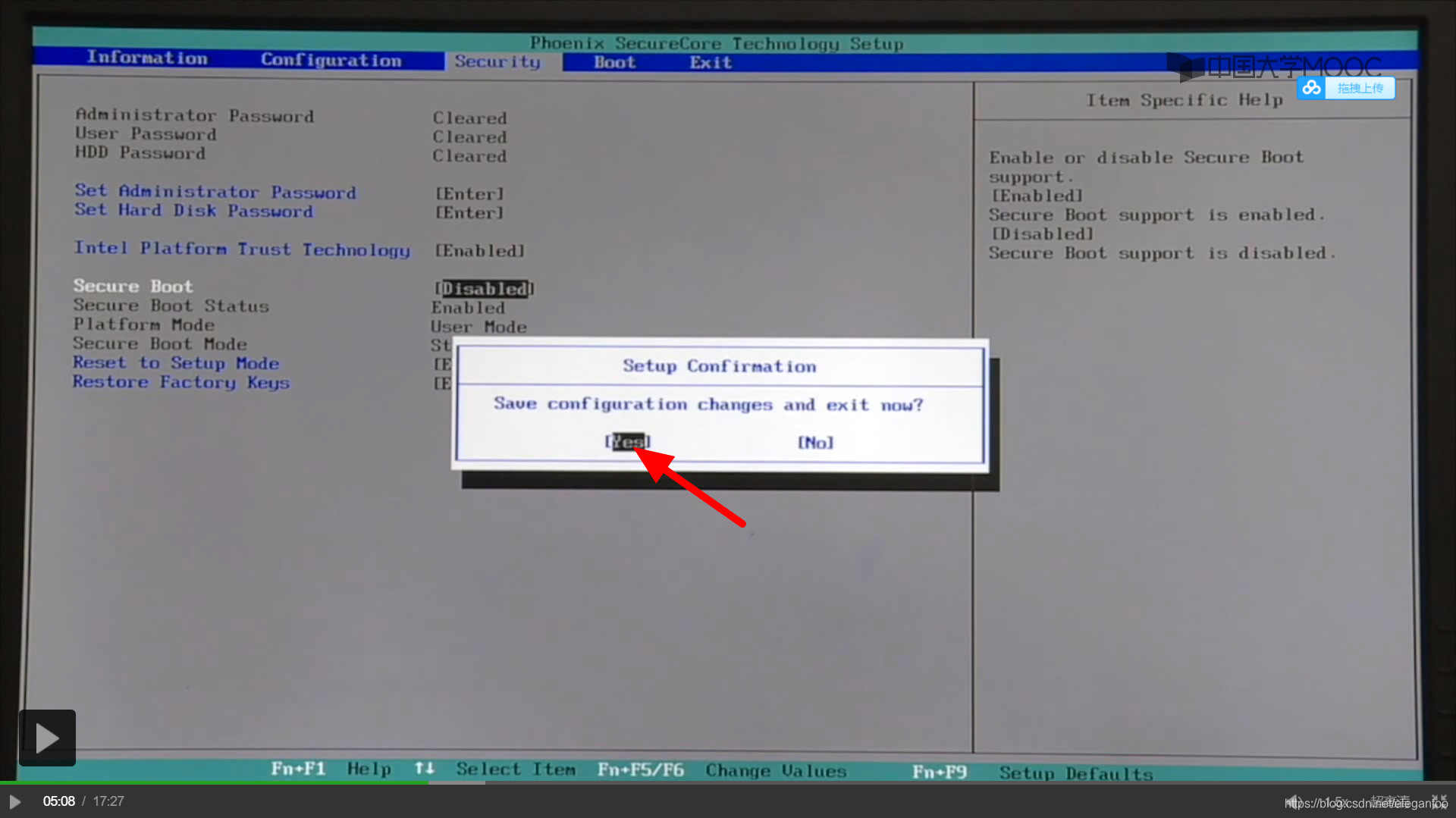Click the 拖拽上传 upload button
This screenshot has width=1456, height=818.
pyautogui.click(x=1360, y=88)
